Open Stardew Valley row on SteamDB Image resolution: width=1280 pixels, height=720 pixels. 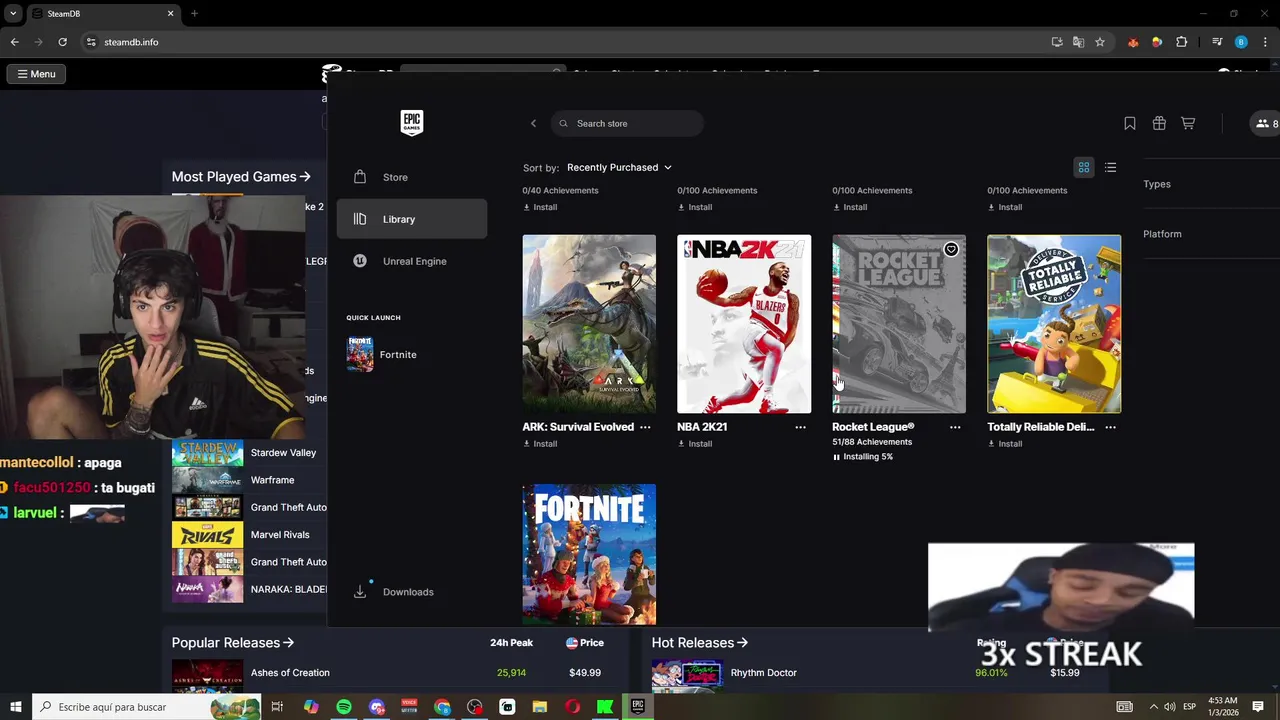(250, 453)
